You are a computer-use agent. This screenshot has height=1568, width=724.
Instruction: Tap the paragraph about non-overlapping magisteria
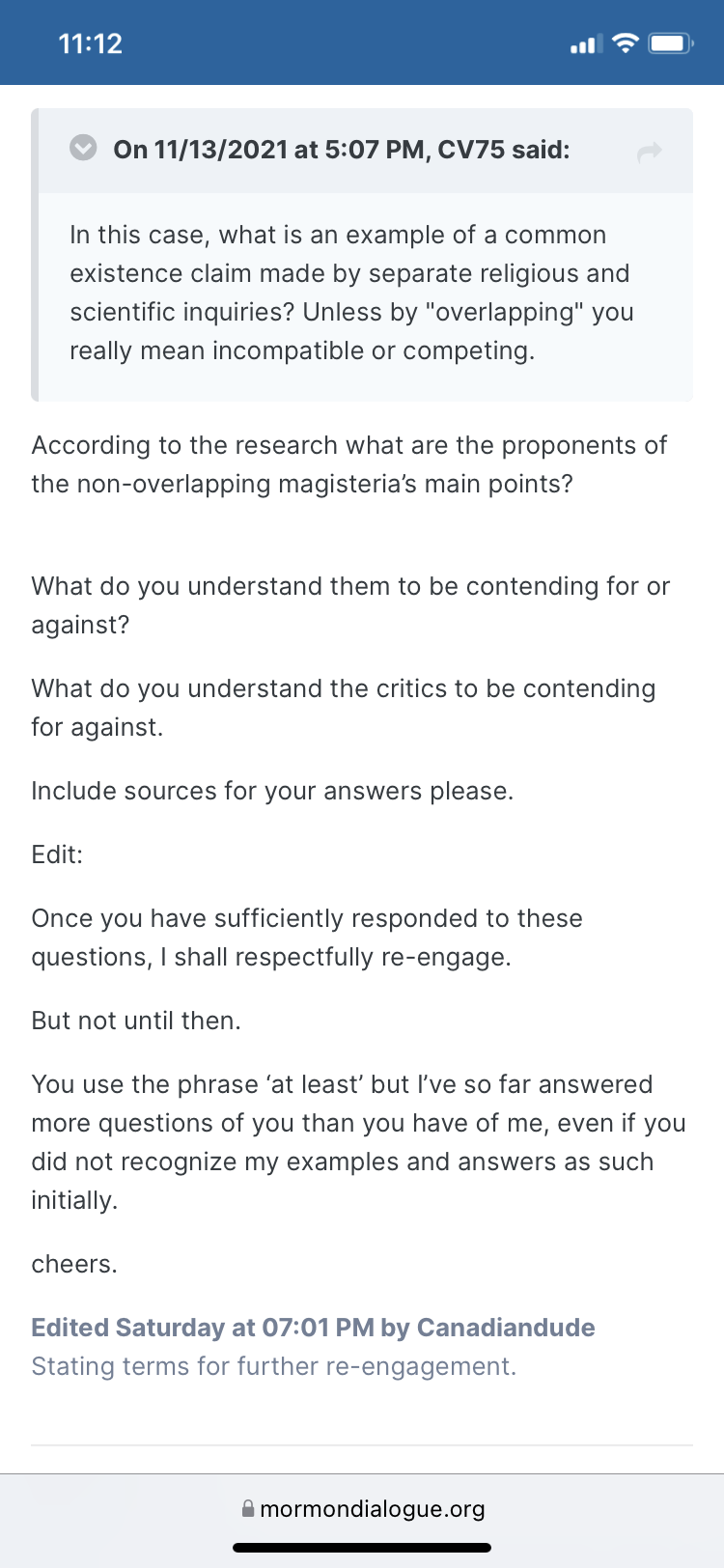point(349,464)
